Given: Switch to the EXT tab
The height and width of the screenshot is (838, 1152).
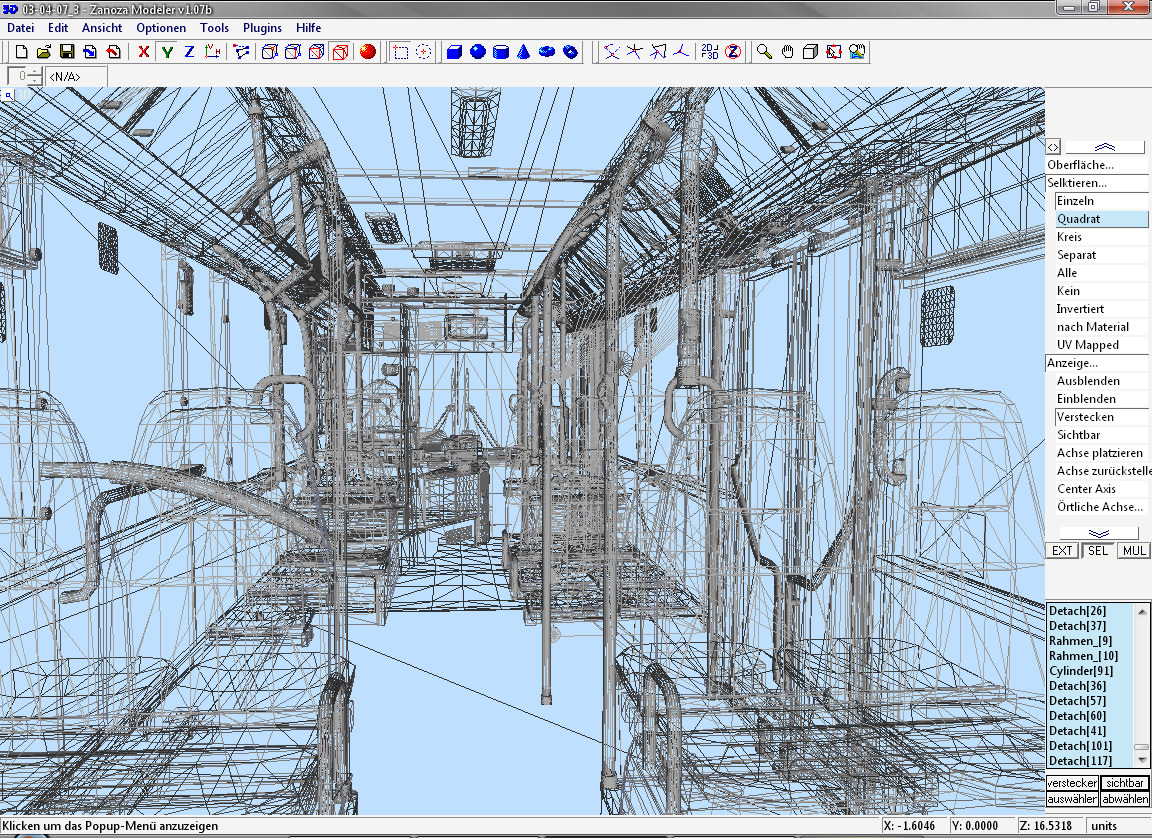Looking at the screenshot, I should (x=1062, y=551).
